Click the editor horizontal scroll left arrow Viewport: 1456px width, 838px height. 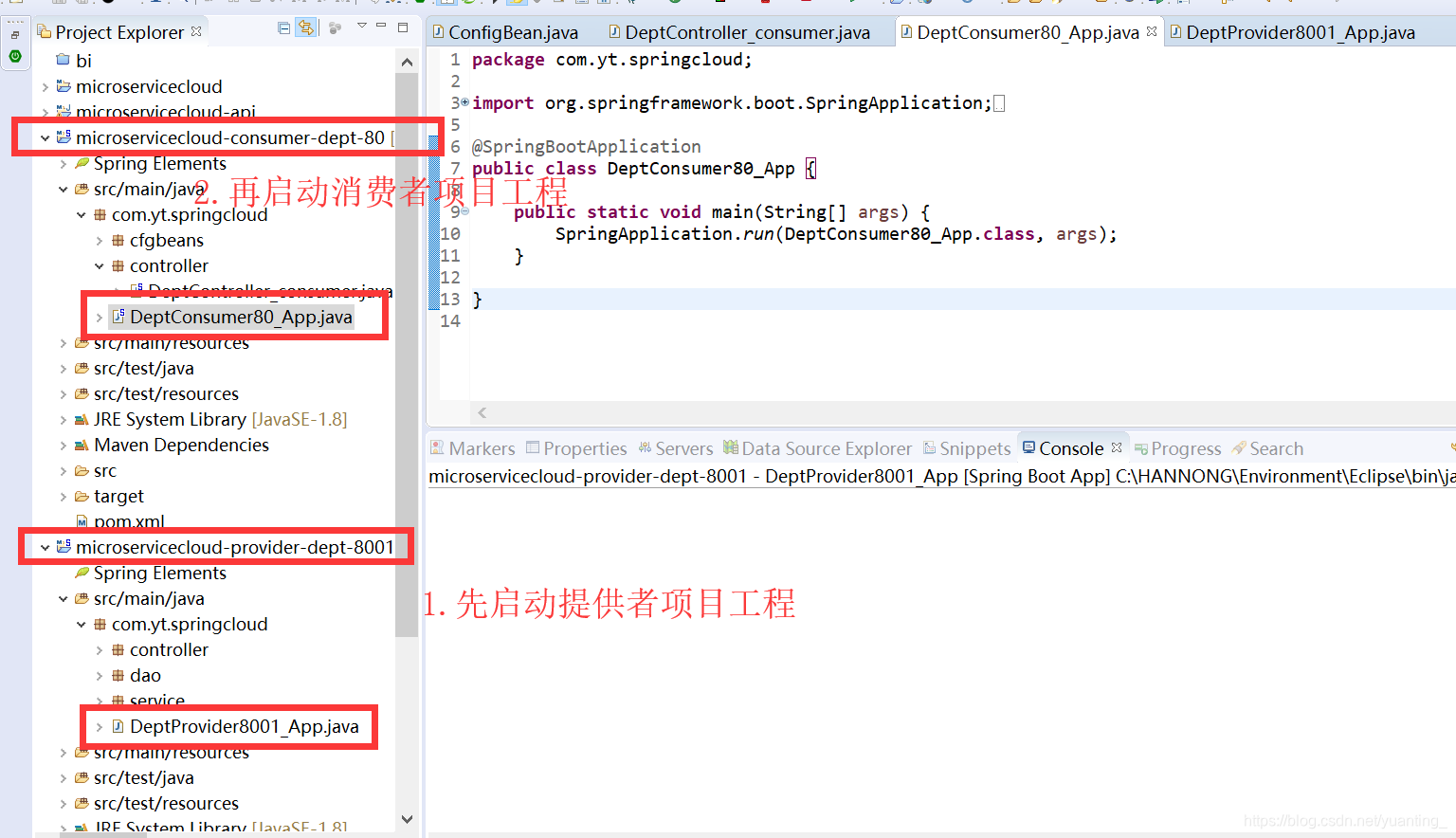point(482,412)
